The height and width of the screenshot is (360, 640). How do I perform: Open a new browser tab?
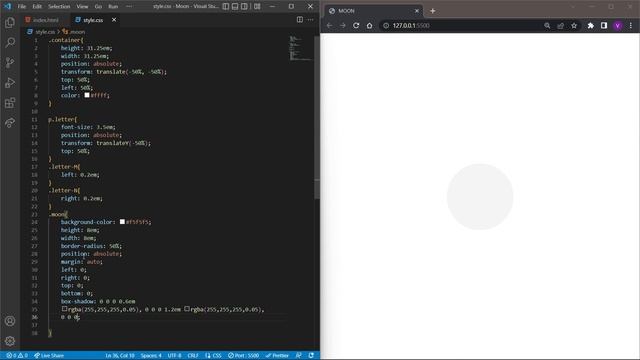(x=433, y=11)
